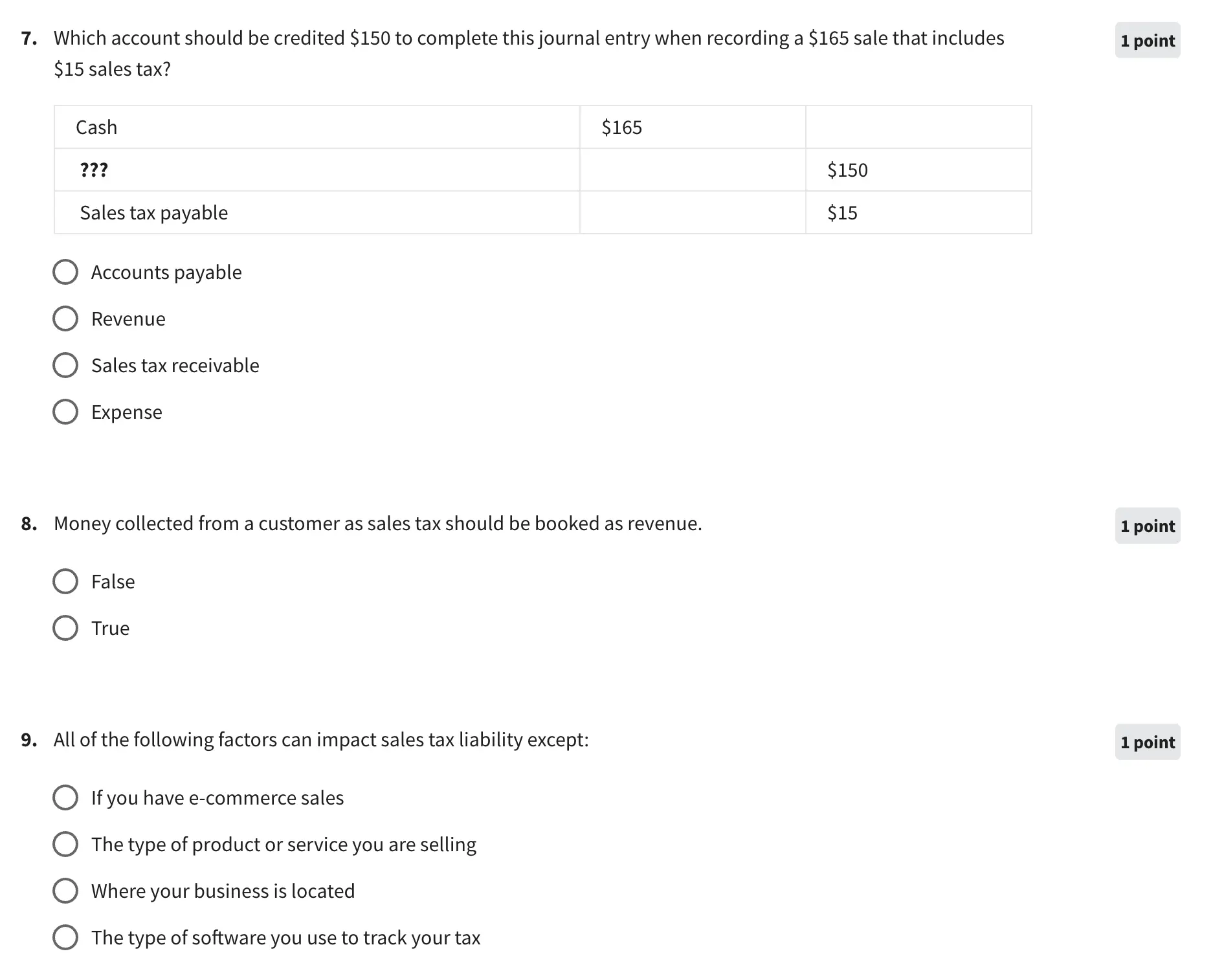
Task: Click the 1 point badge for question 7
Action: [1147, 41]
